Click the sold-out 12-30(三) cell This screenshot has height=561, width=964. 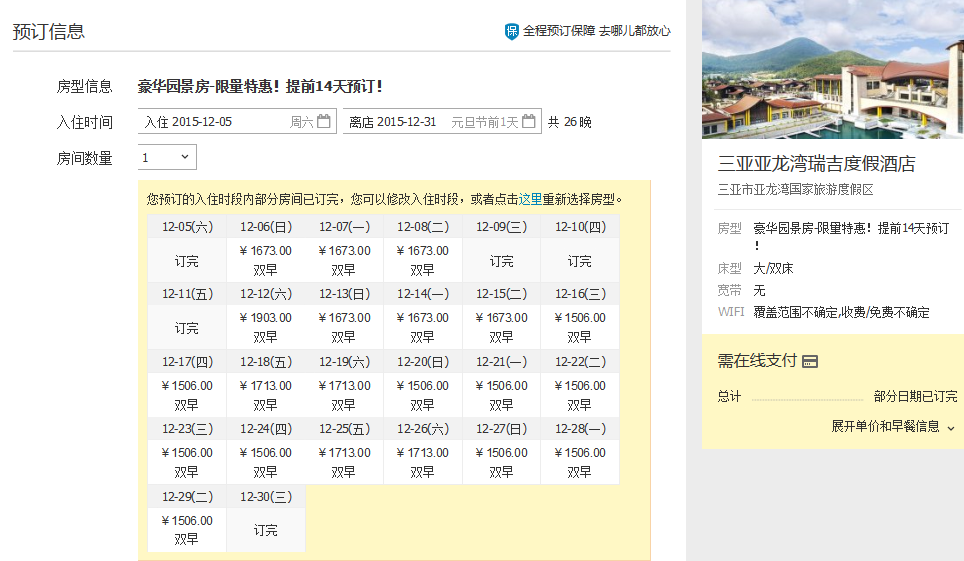coord(265,530)
